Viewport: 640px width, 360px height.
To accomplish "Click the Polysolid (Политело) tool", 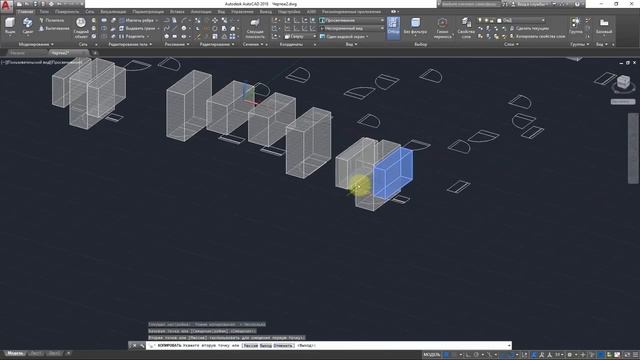I will click(52, 20).
